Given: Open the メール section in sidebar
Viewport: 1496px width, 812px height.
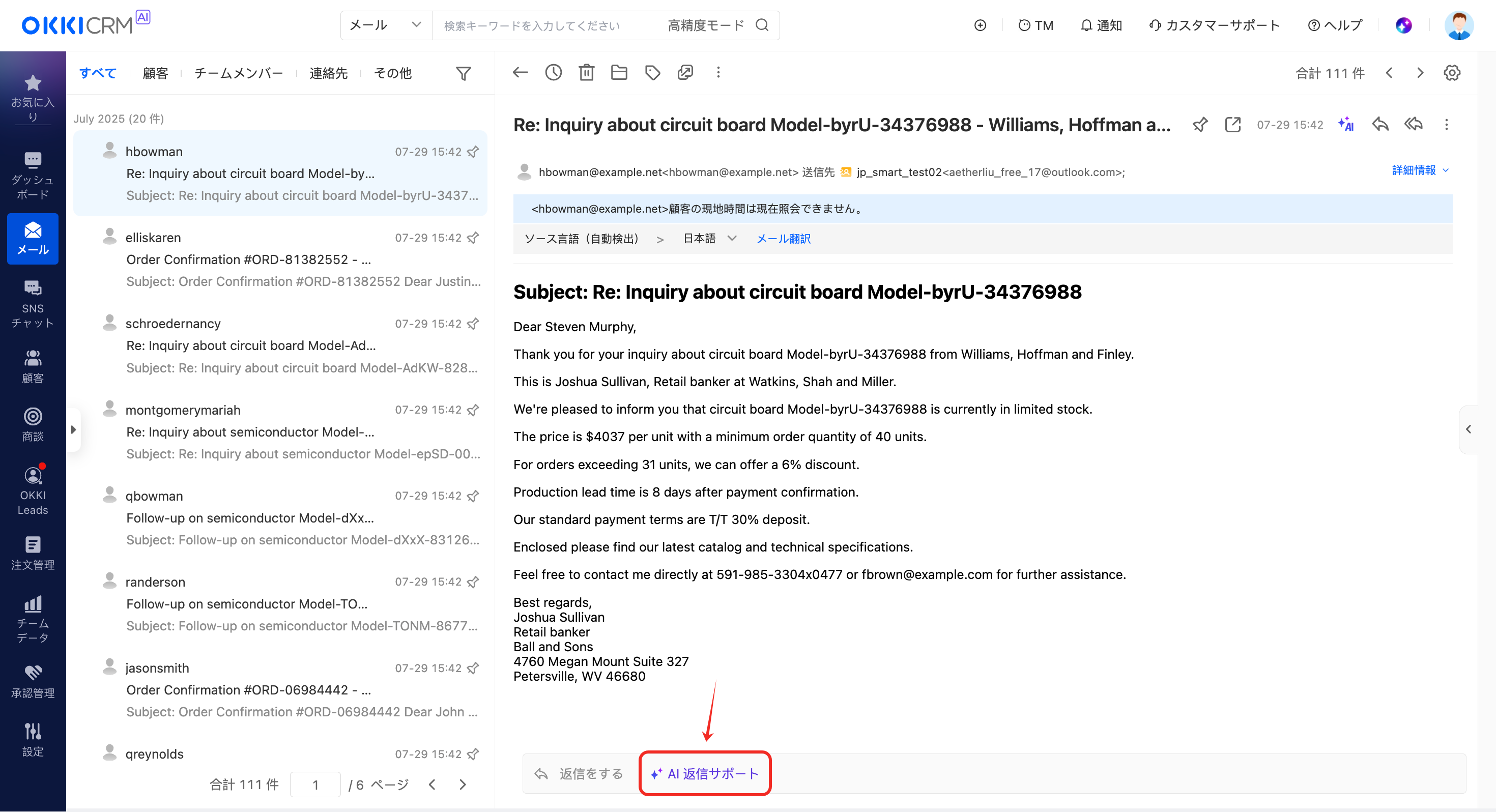Looking at the screenshot, I should pyautogui.click(x=33, y=239).
